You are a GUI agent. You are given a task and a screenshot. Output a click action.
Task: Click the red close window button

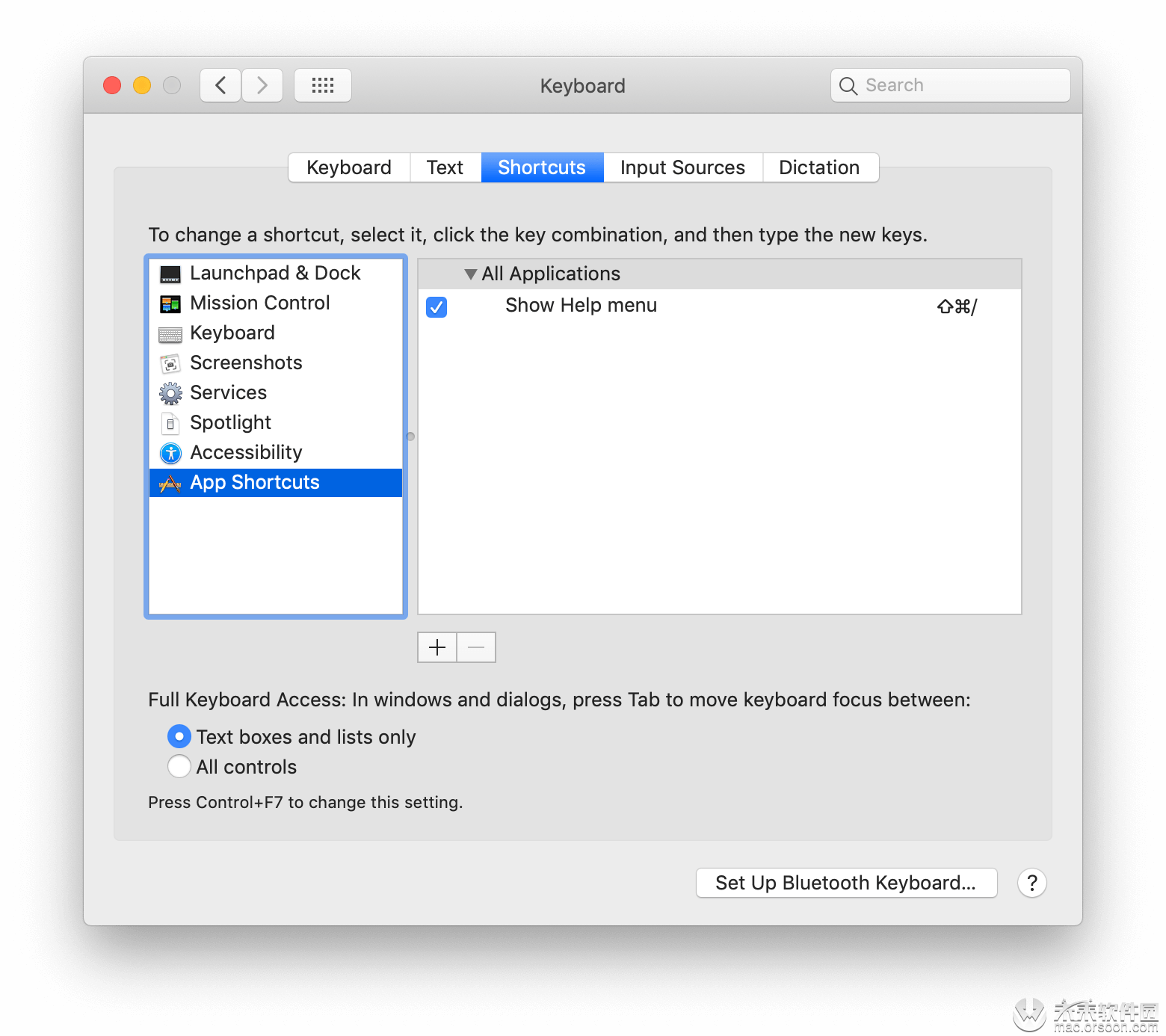[x=112, y=85]
